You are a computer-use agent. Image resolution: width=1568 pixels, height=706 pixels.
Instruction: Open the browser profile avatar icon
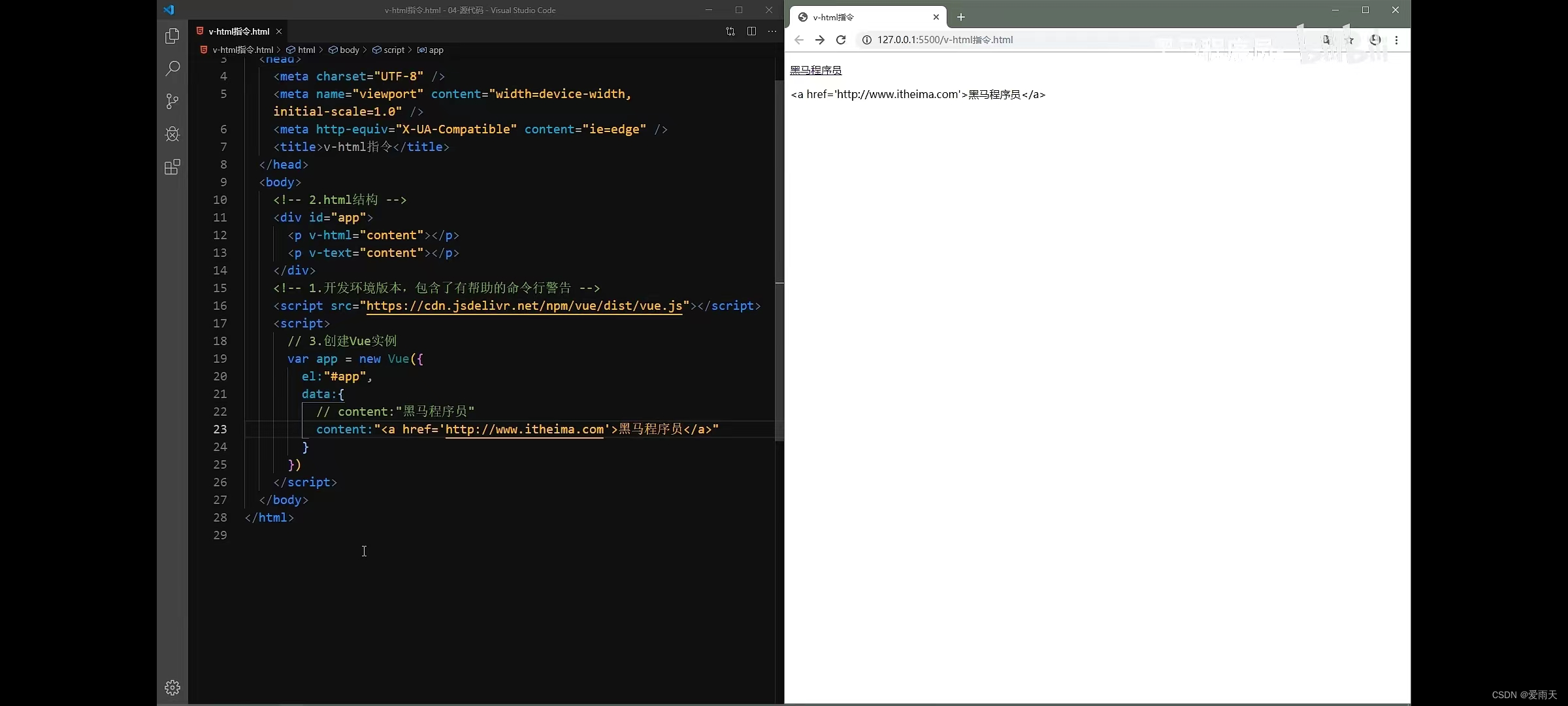tap(1375, 40)
